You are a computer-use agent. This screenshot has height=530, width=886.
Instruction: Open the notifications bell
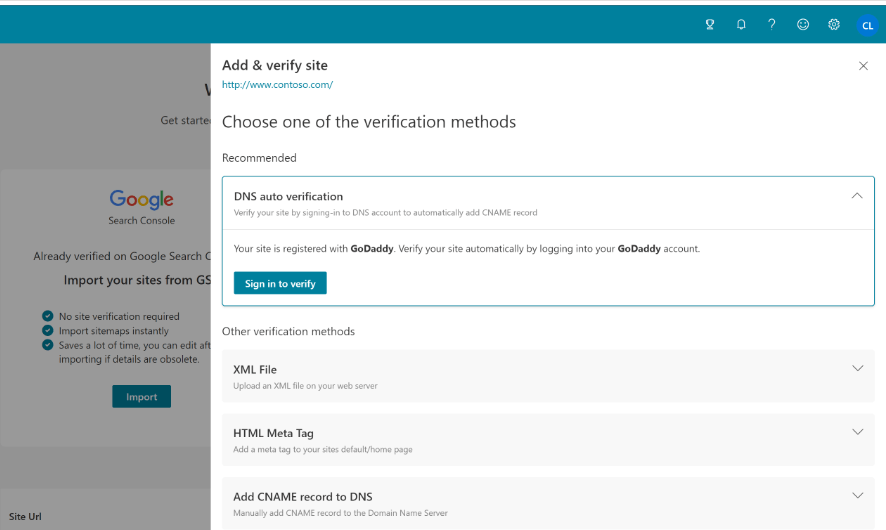click(741, 25)
